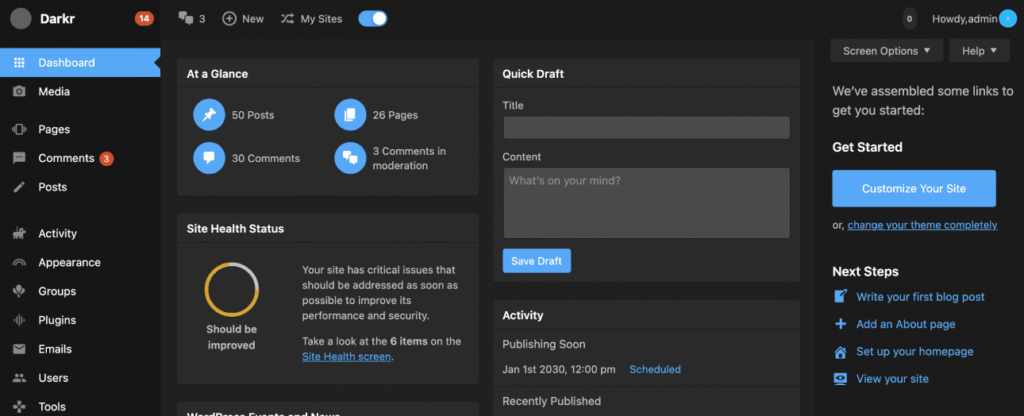The width and height of the screenshot is (1024, 416).
Task: Click the pages icon beside 26 Pages
Action: [350, 115]
